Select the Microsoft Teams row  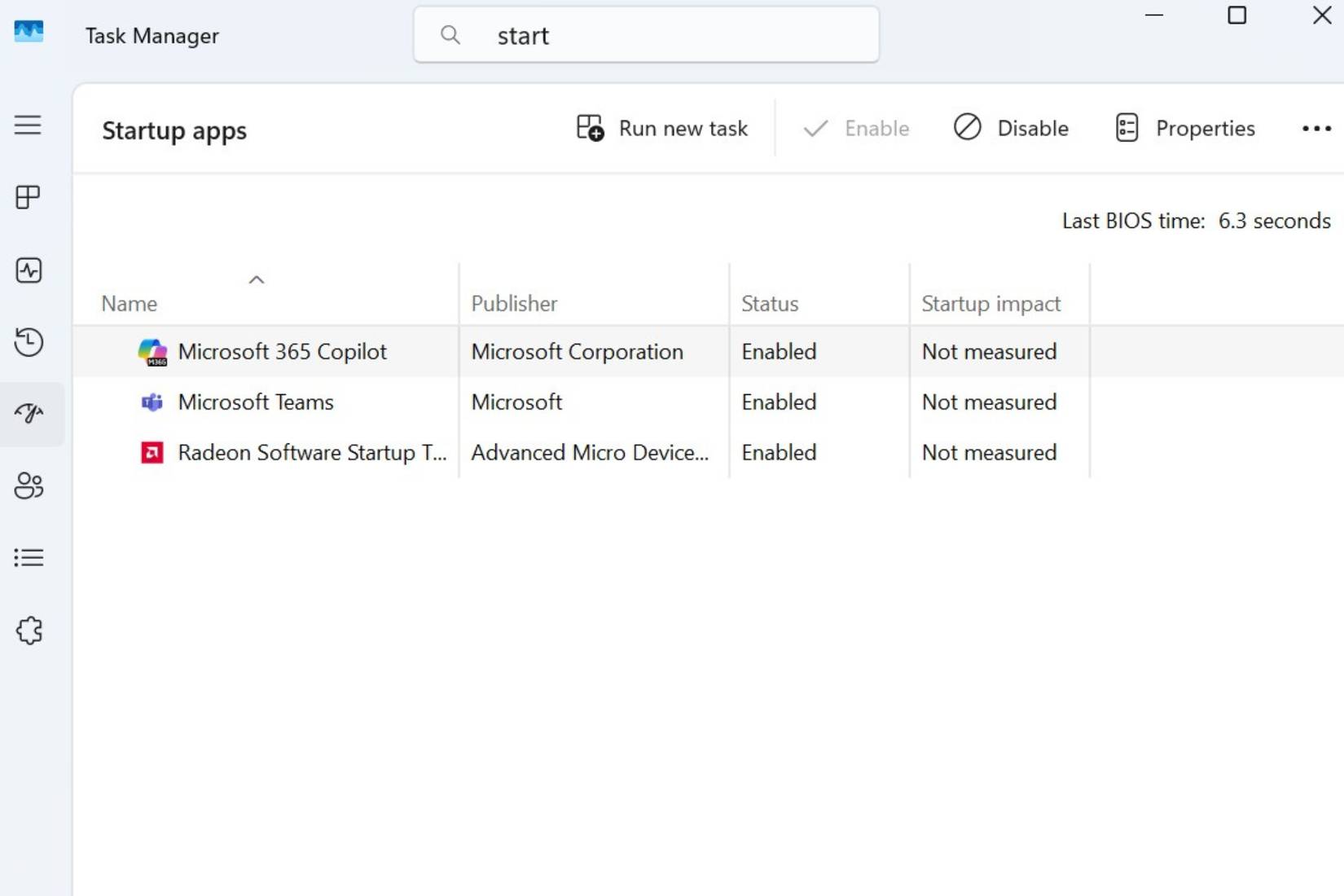tap(255, 402)
